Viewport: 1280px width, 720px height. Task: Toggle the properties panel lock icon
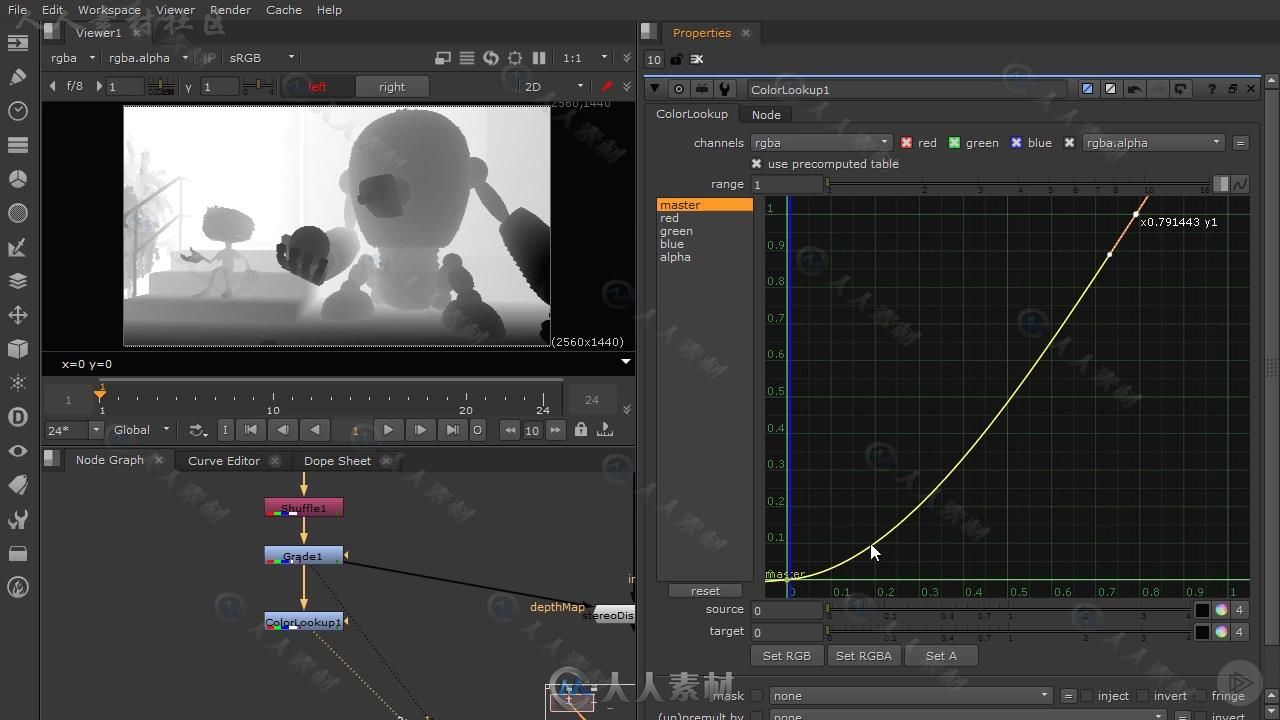tap(677, 60)
